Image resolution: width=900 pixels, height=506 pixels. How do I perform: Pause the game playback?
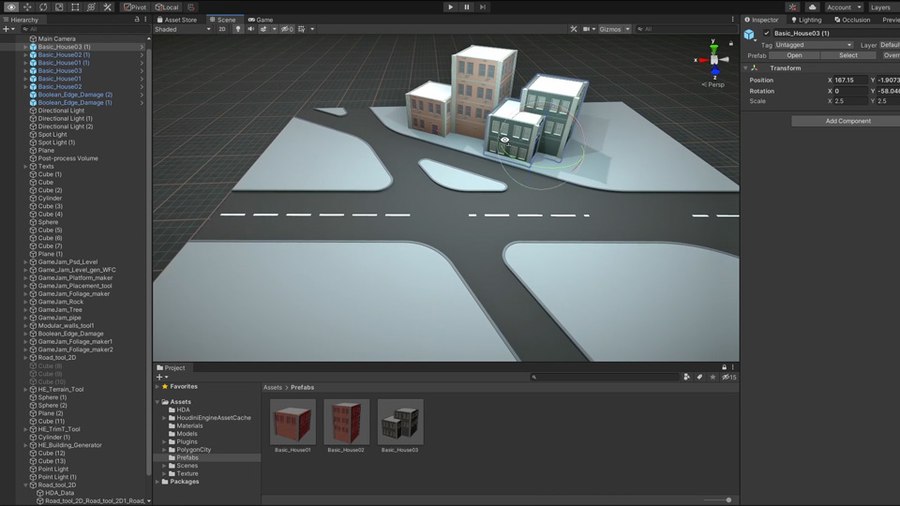pos(467,7)
